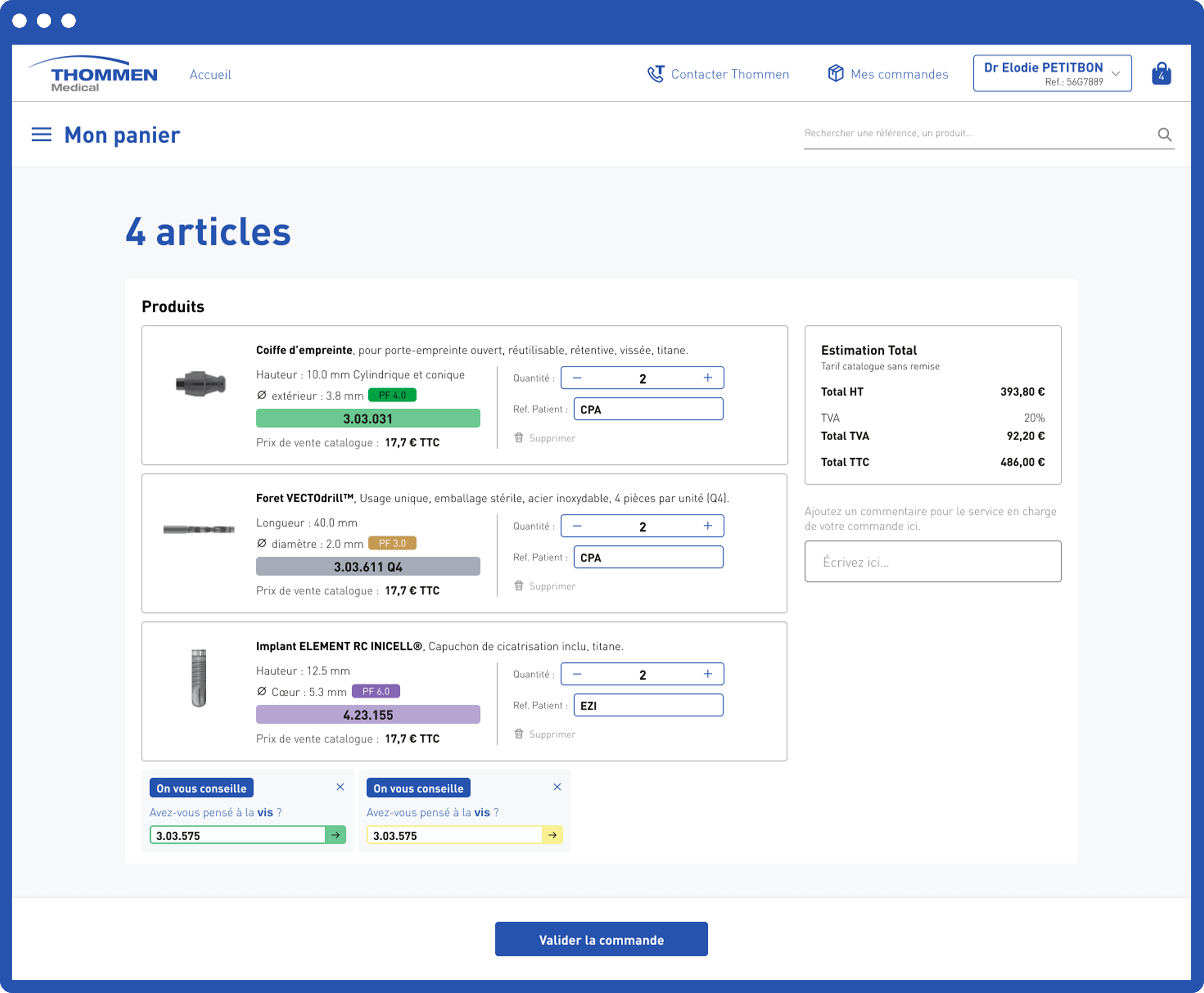Click green arrow on 3.03.575 suggestion
Screen dimensions: 1204x993
335,835
